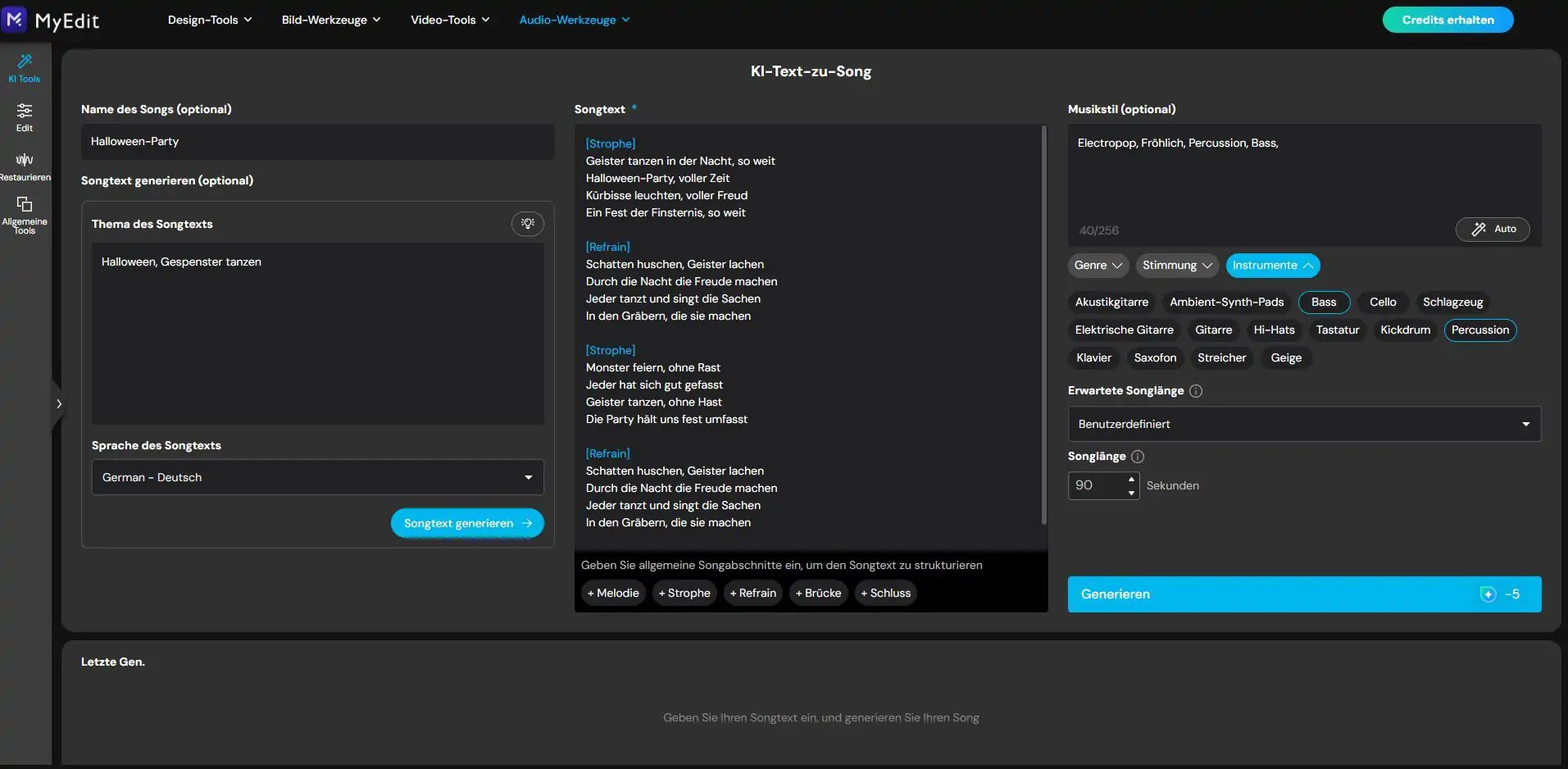Open the Audio-Werkzeuge menu

(574, 20)
